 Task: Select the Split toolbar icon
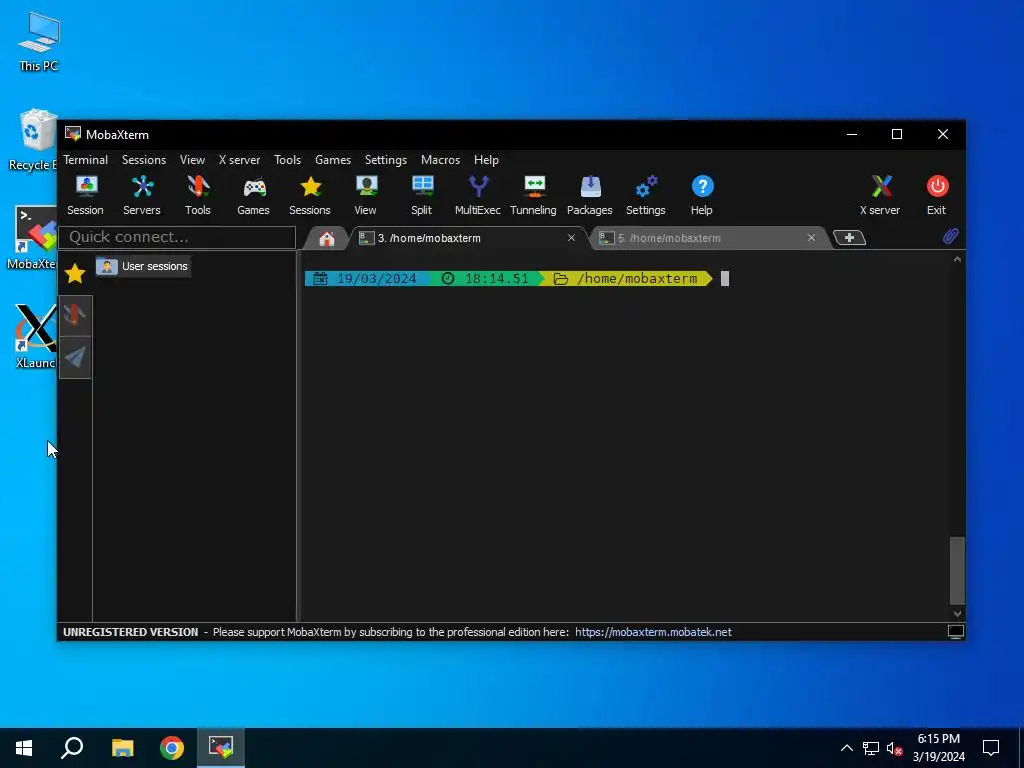coord(422,195)
